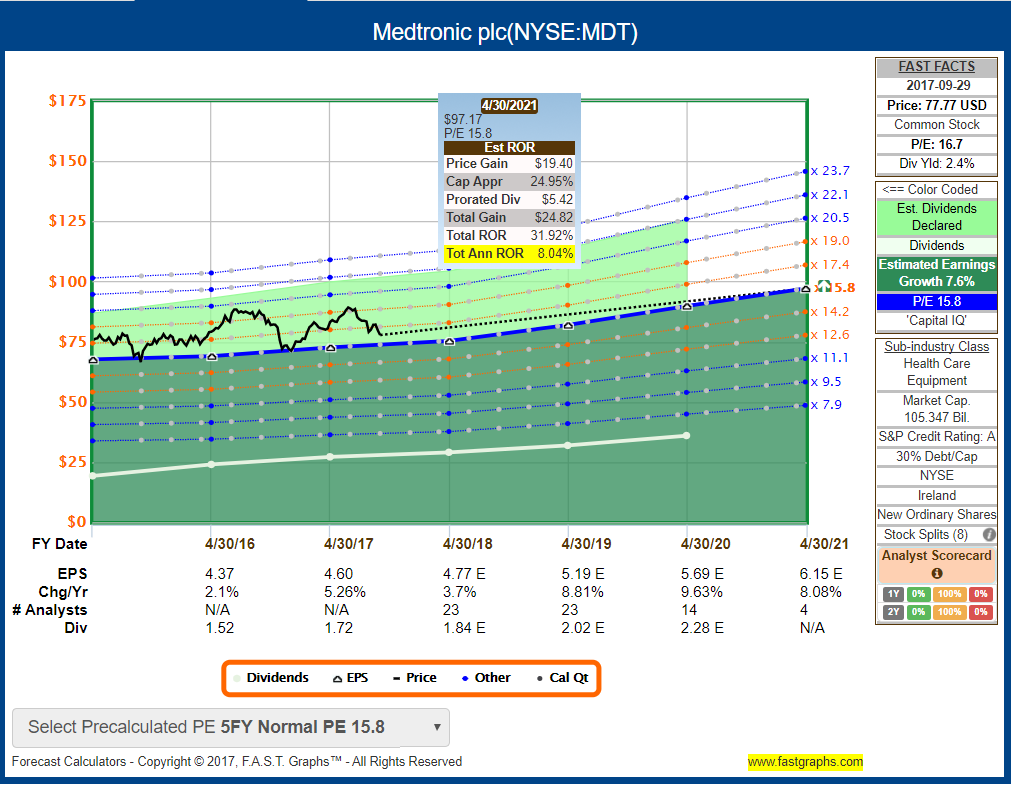The height and width of the screenshot is (785, 1011).
Task: Click the EPS value 4.37
Action: 219,574
